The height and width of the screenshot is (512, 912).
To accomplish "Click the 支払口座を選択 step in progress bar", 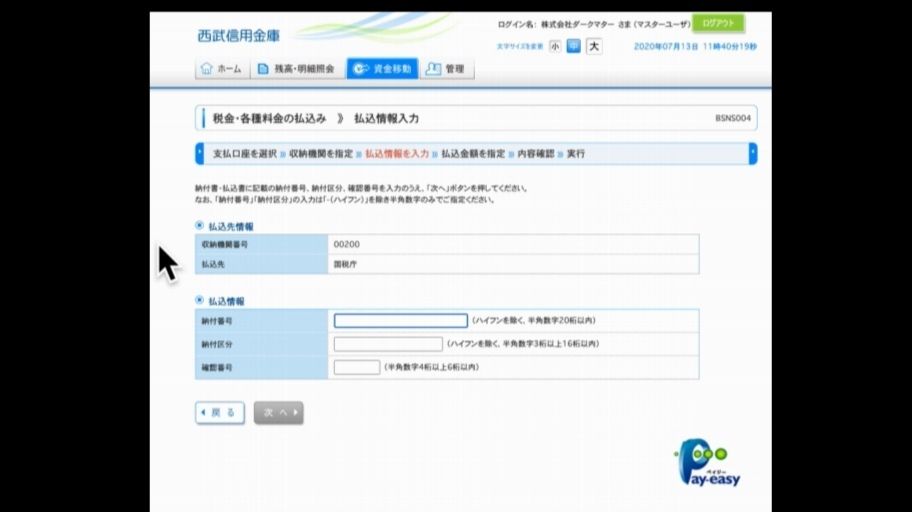I will (244, 154).
